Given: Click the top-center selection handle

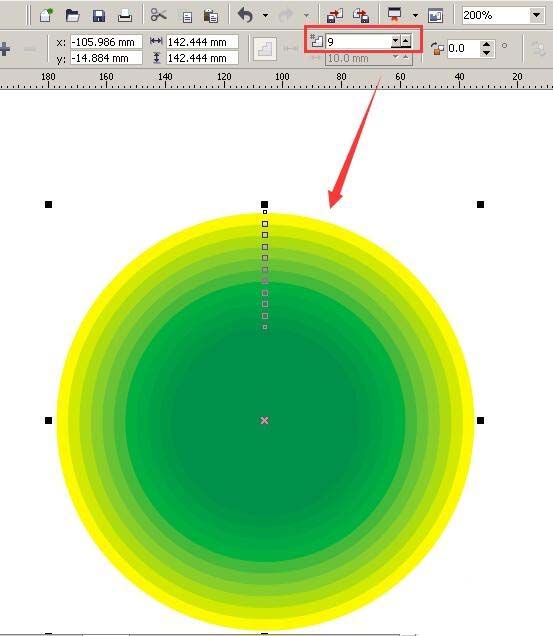Looking at the screenshot, I should [x=265, y=204].
